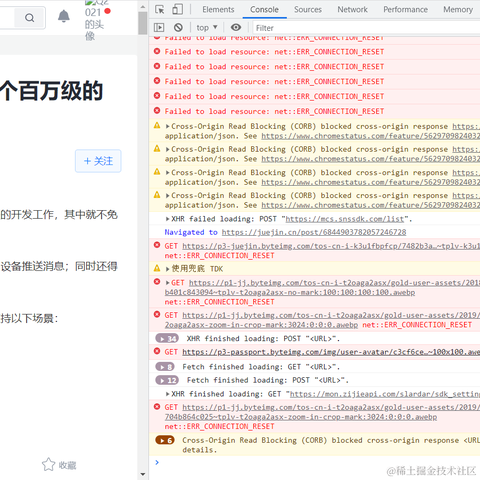Screen dimensions: 480x480
Task: Expand the GET gold-user-assets/2018 error
Action: [x=168, y=283]
